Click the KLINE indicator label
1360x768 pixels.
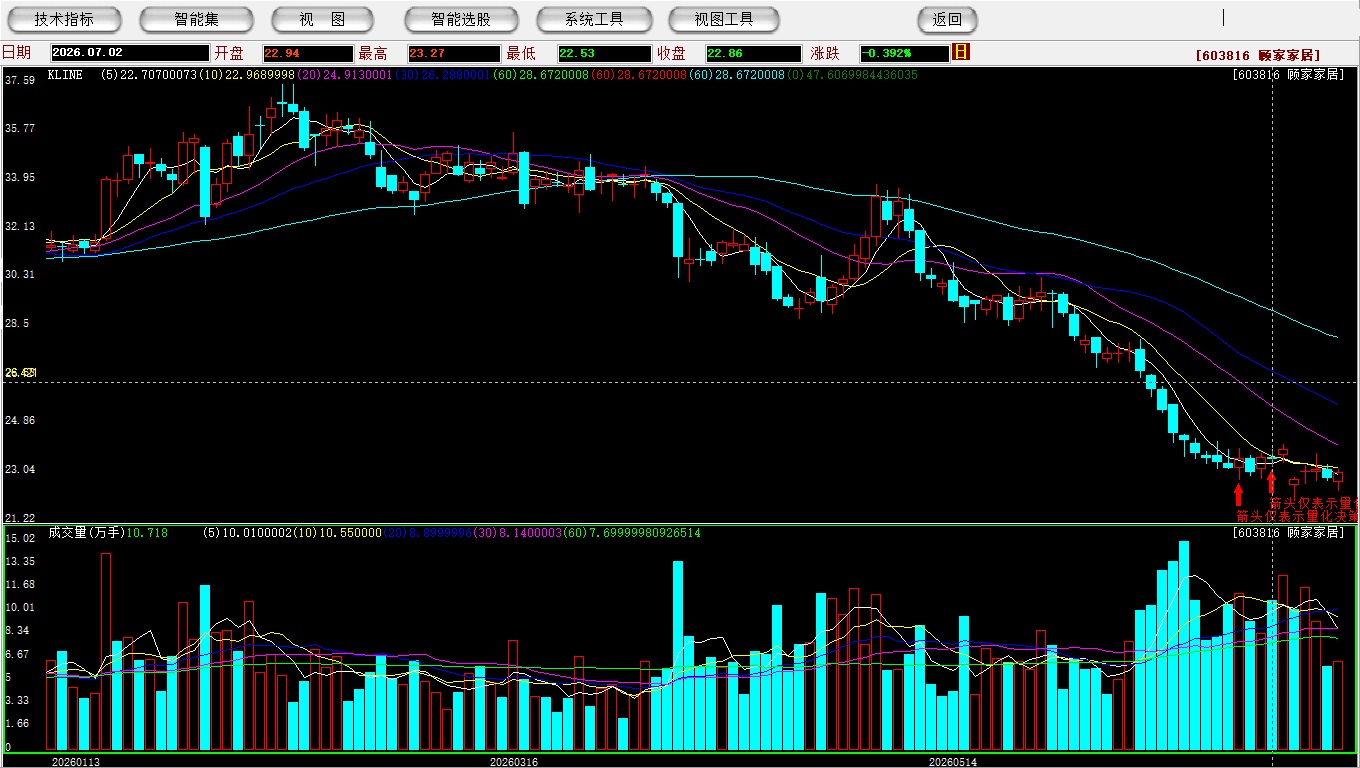[65, 75]
